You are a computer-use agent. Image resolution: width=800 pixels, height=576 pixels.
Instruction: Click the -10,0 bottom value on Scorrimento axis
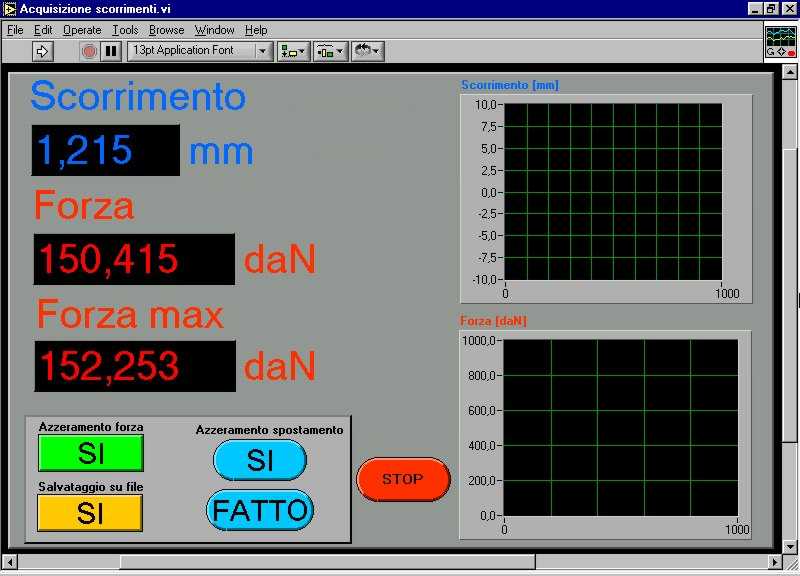484,280
